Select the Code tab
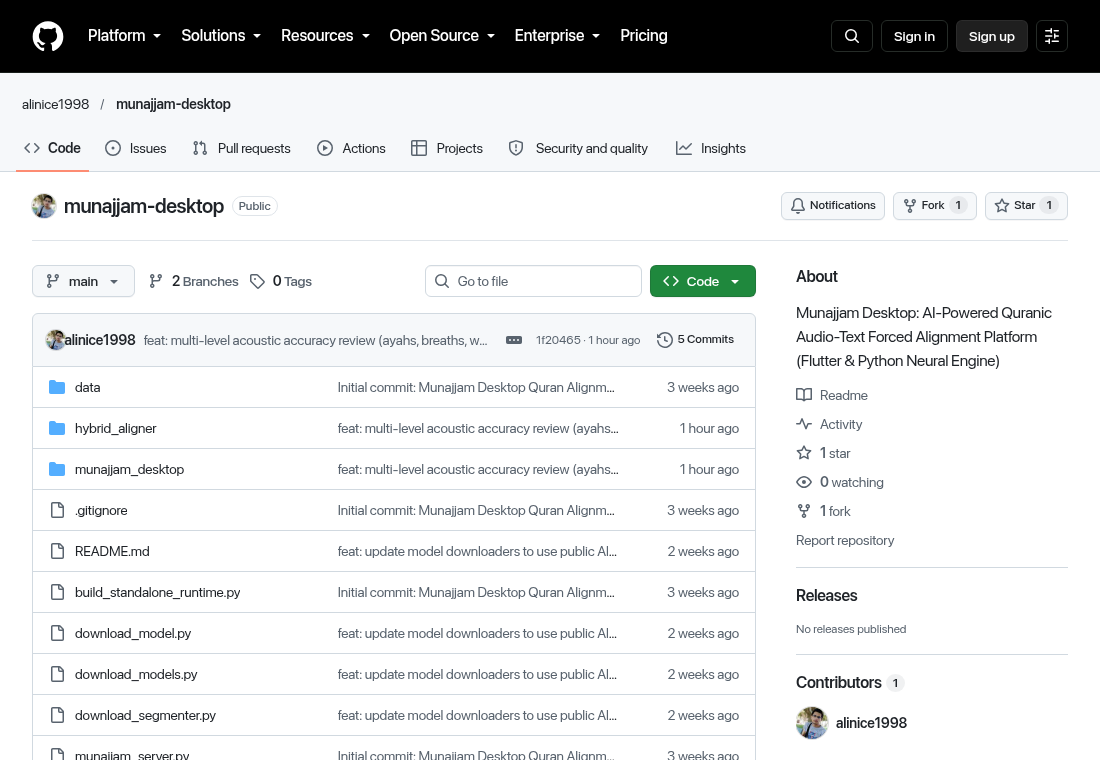The image size is (1100, 760). [53, 149]
